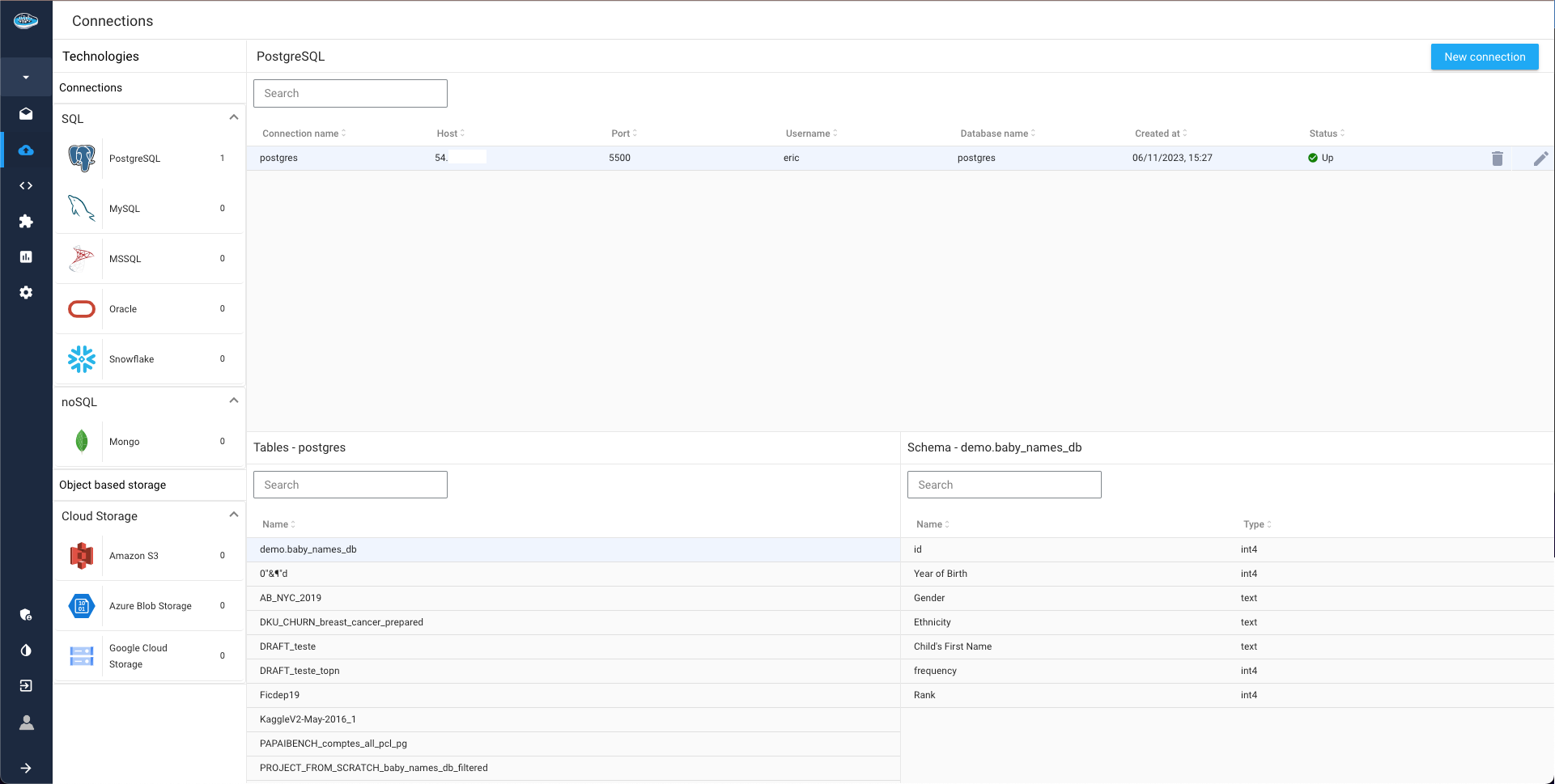Collapse the noSQL technologies section
Screen dimensions: 1555x784
pyautogui.click(x=233, y=401)
